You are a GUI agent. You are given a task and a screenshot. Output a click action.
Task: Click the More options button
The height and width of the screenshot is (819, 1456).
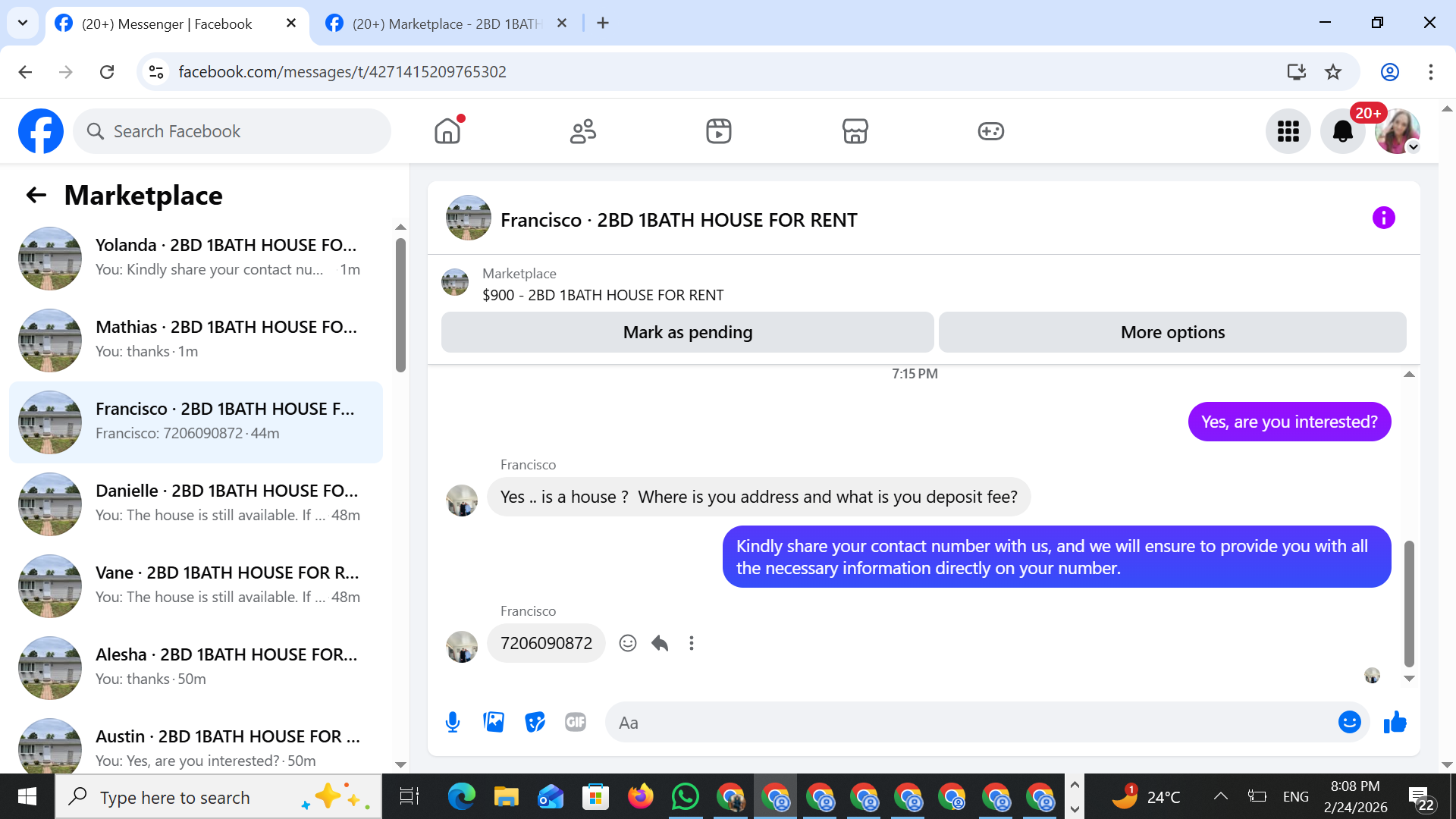tap(1172, 332)
